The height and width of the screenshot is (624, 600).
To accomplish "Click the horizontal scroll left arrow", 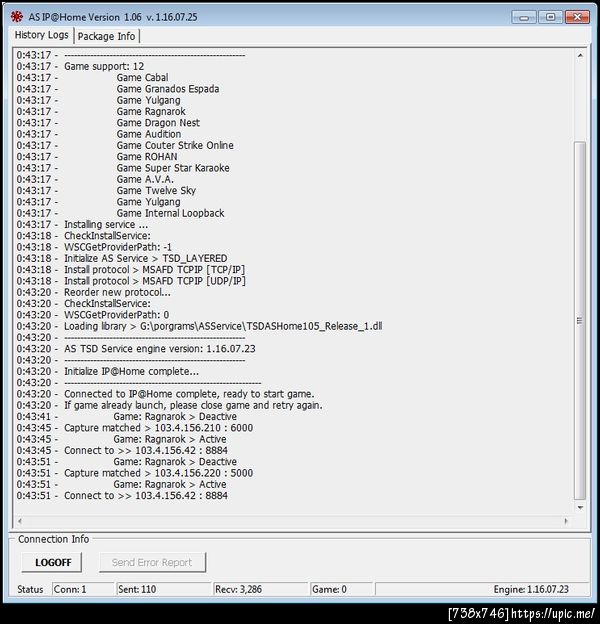I will pos(20,521).
